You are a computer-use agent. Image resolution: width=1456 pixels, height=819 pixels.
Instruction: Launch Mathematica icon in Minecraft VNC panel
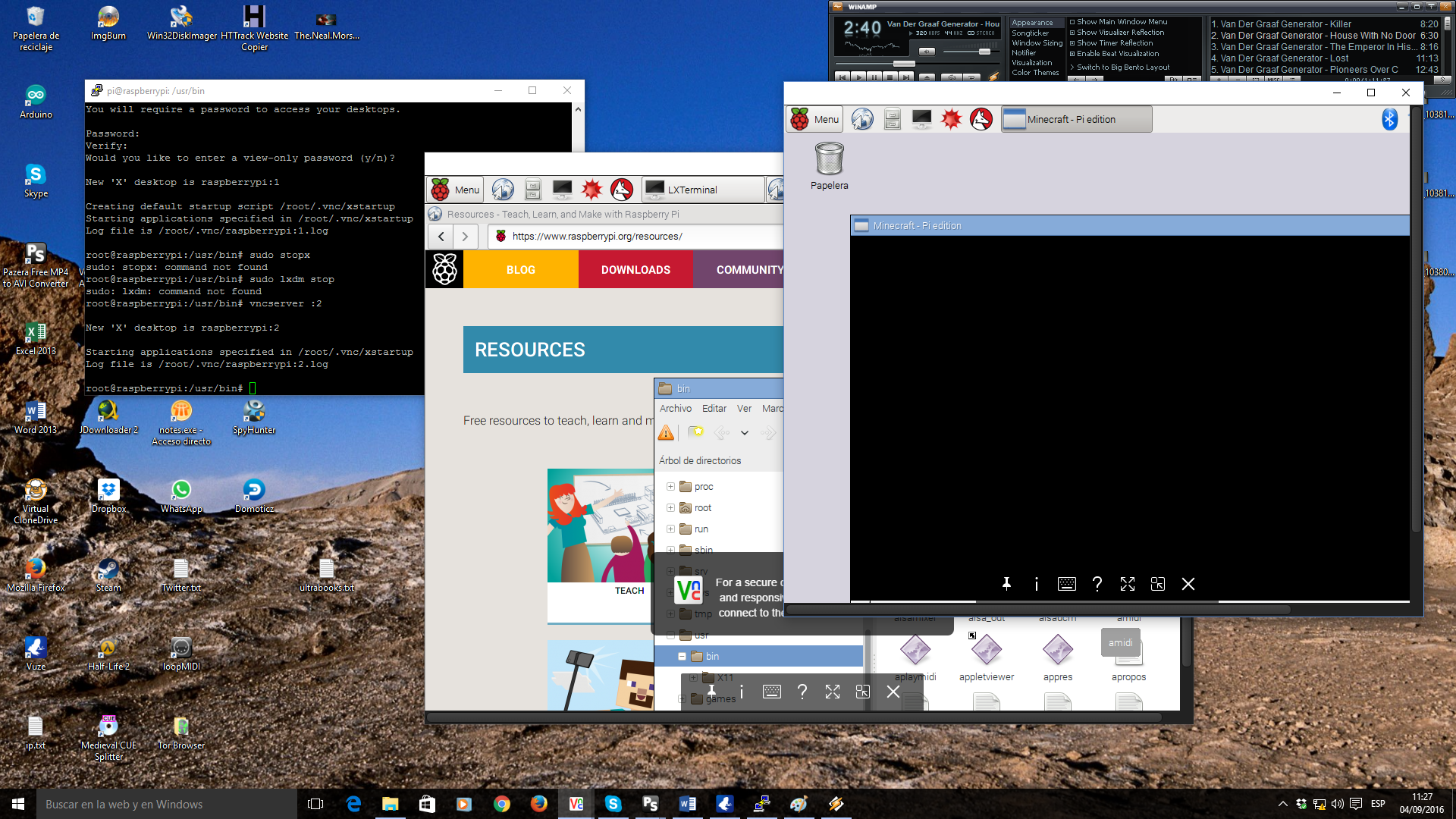[952, 119]
